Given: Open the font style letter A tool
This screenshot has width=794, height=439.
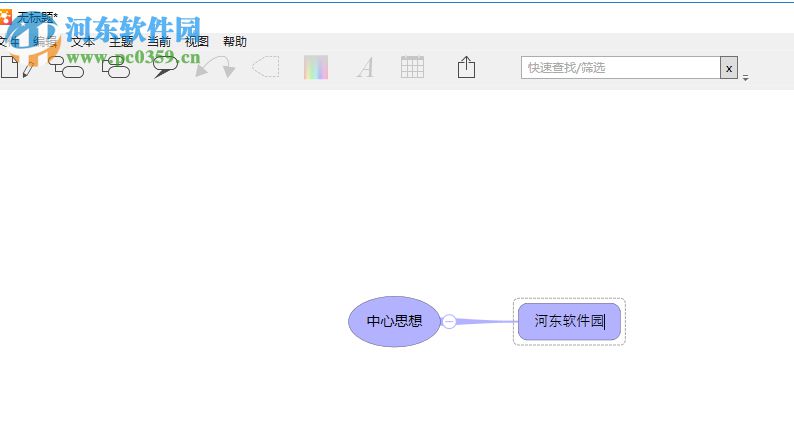Looking at the screenshot, I should (366, 67).
